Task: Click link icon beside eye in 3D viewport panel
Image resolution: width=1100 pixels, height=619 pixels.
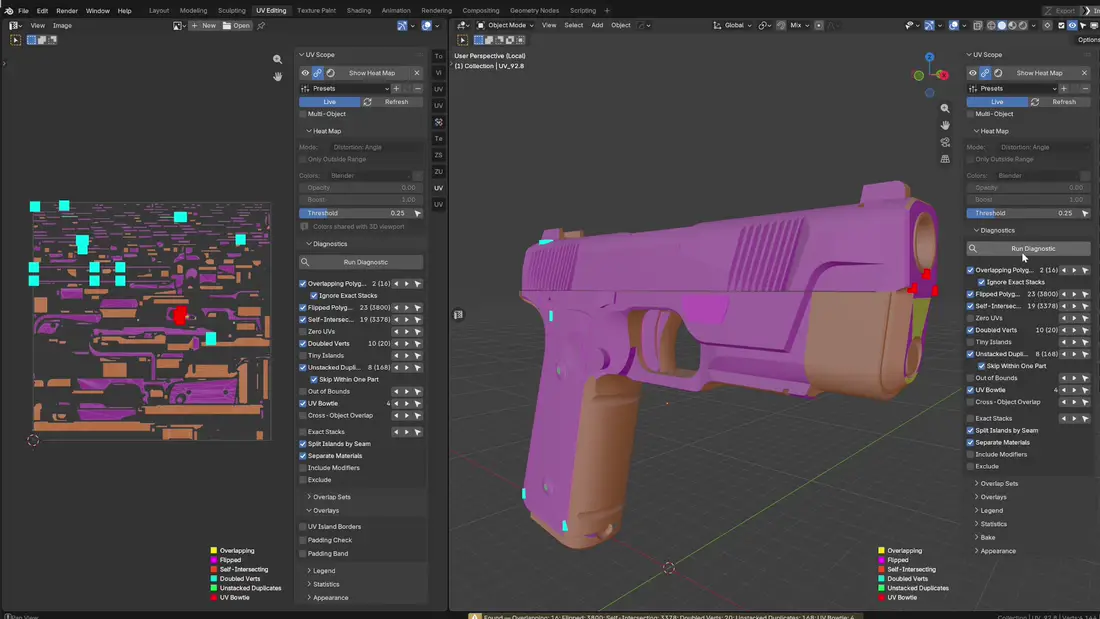Action: (985, 73)
